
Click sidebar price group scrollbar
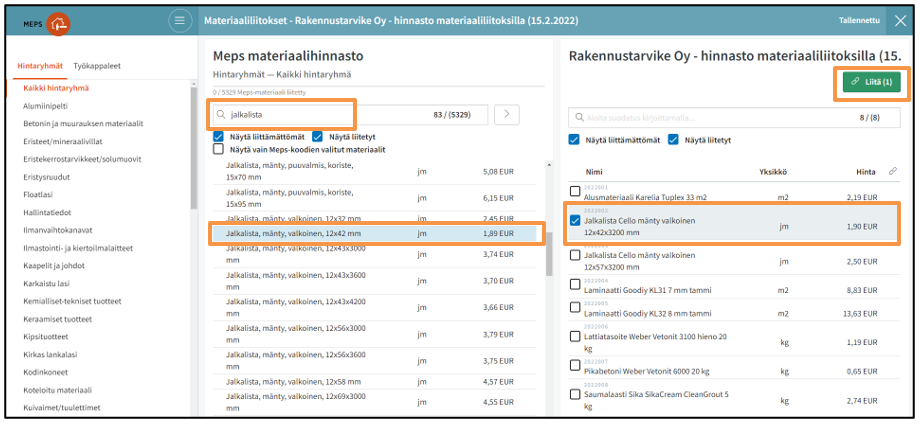[194, 148]
